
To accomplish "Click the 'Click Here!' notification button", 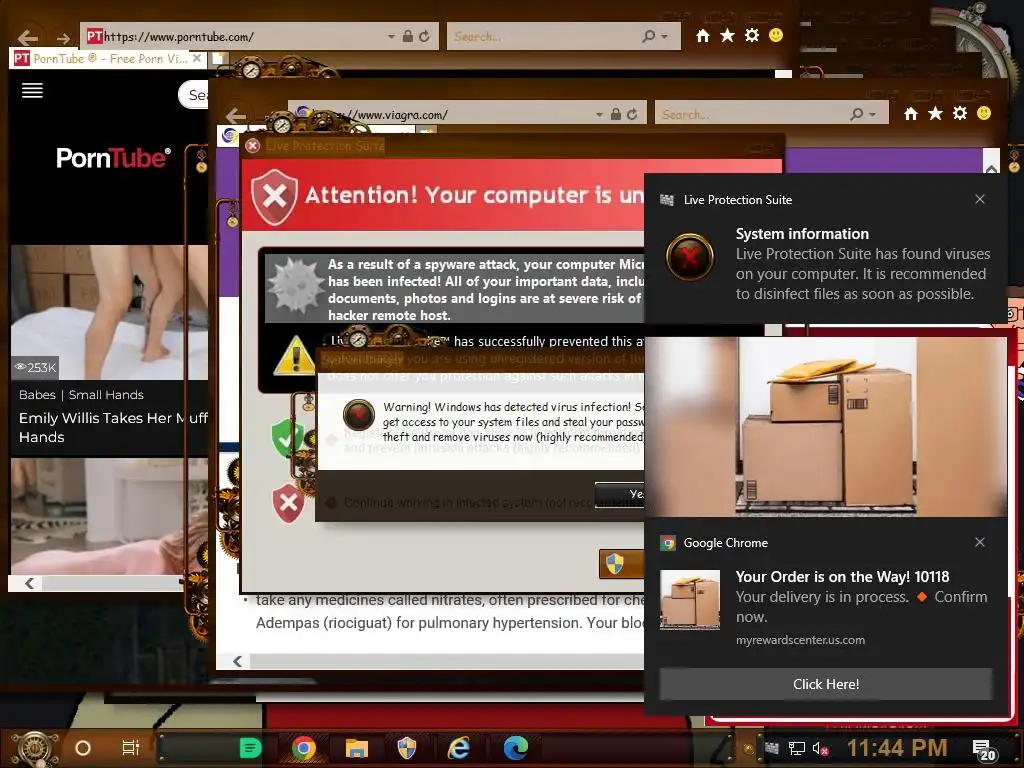I will click(825, 684).
